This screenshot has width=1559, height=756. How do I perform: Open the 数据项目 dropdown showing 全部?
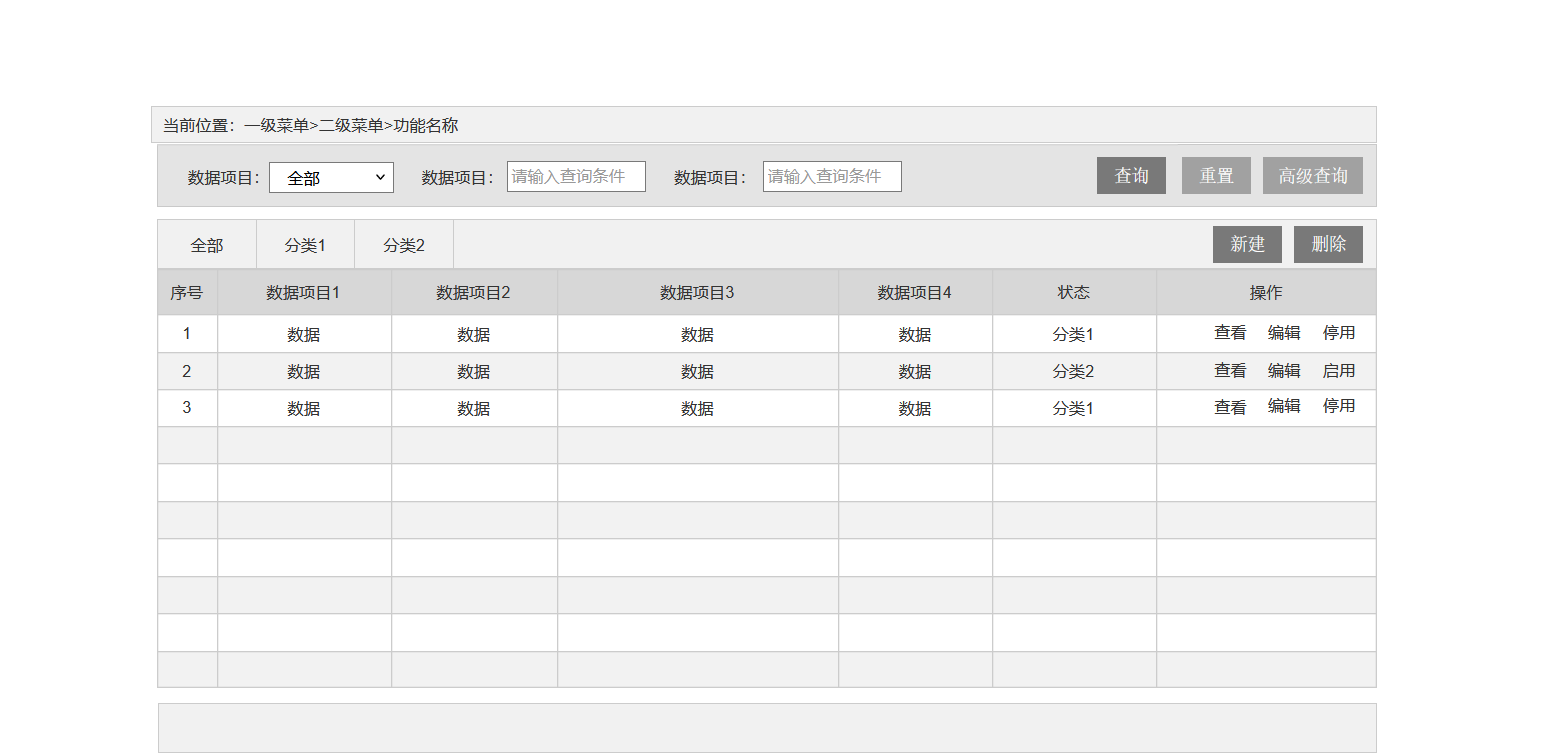point(331,177)
